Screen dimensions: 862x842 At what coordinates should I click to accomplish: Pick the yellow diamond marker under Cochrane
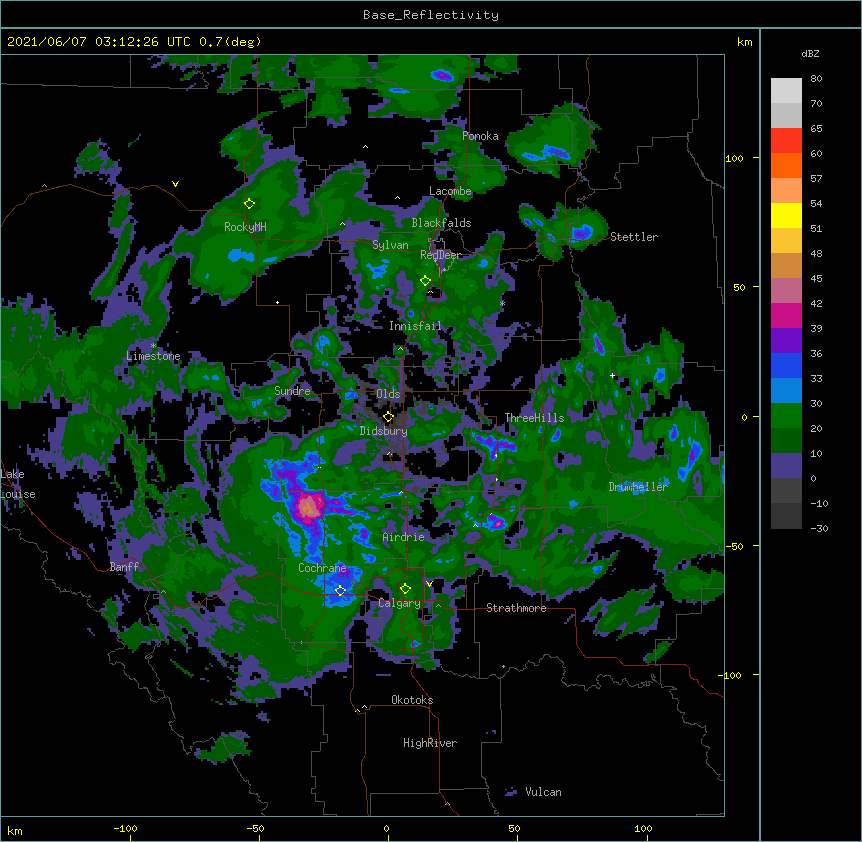(x=340, y=591)
